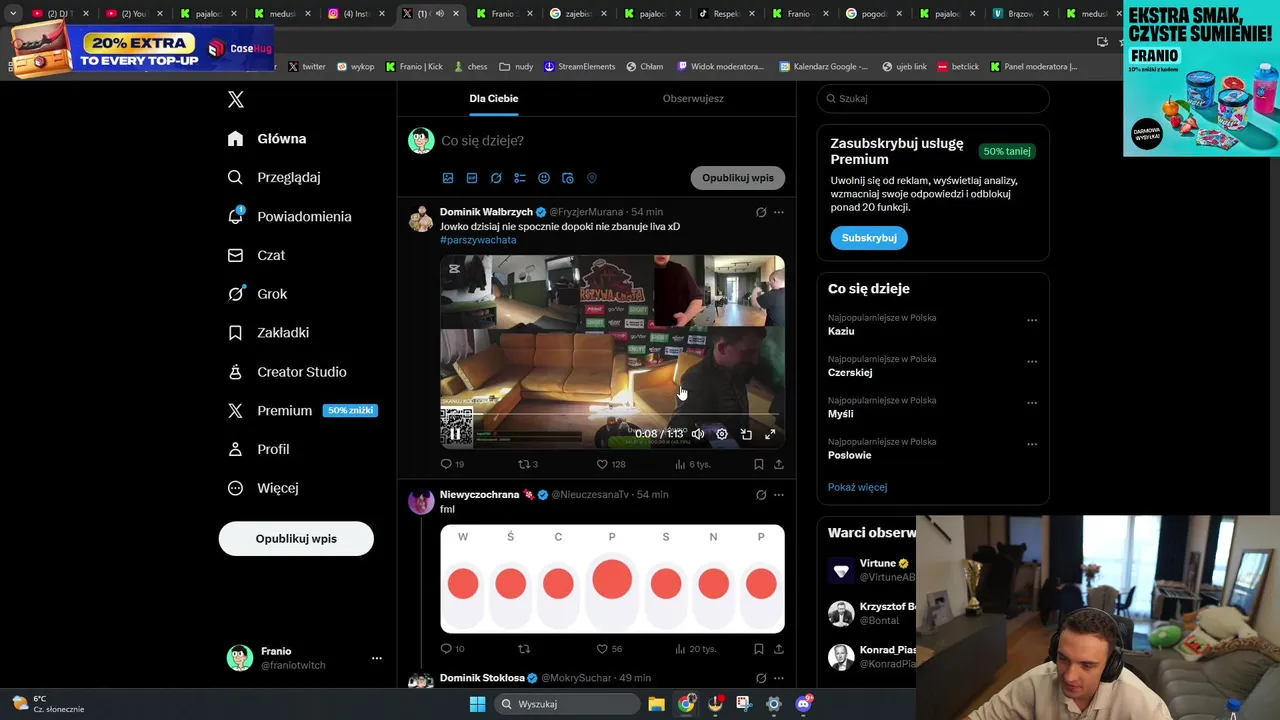Viewport: 1280px width, 720px height.
Task: Bookmark the Niewyczochrana post
Action: coord(759,649)
